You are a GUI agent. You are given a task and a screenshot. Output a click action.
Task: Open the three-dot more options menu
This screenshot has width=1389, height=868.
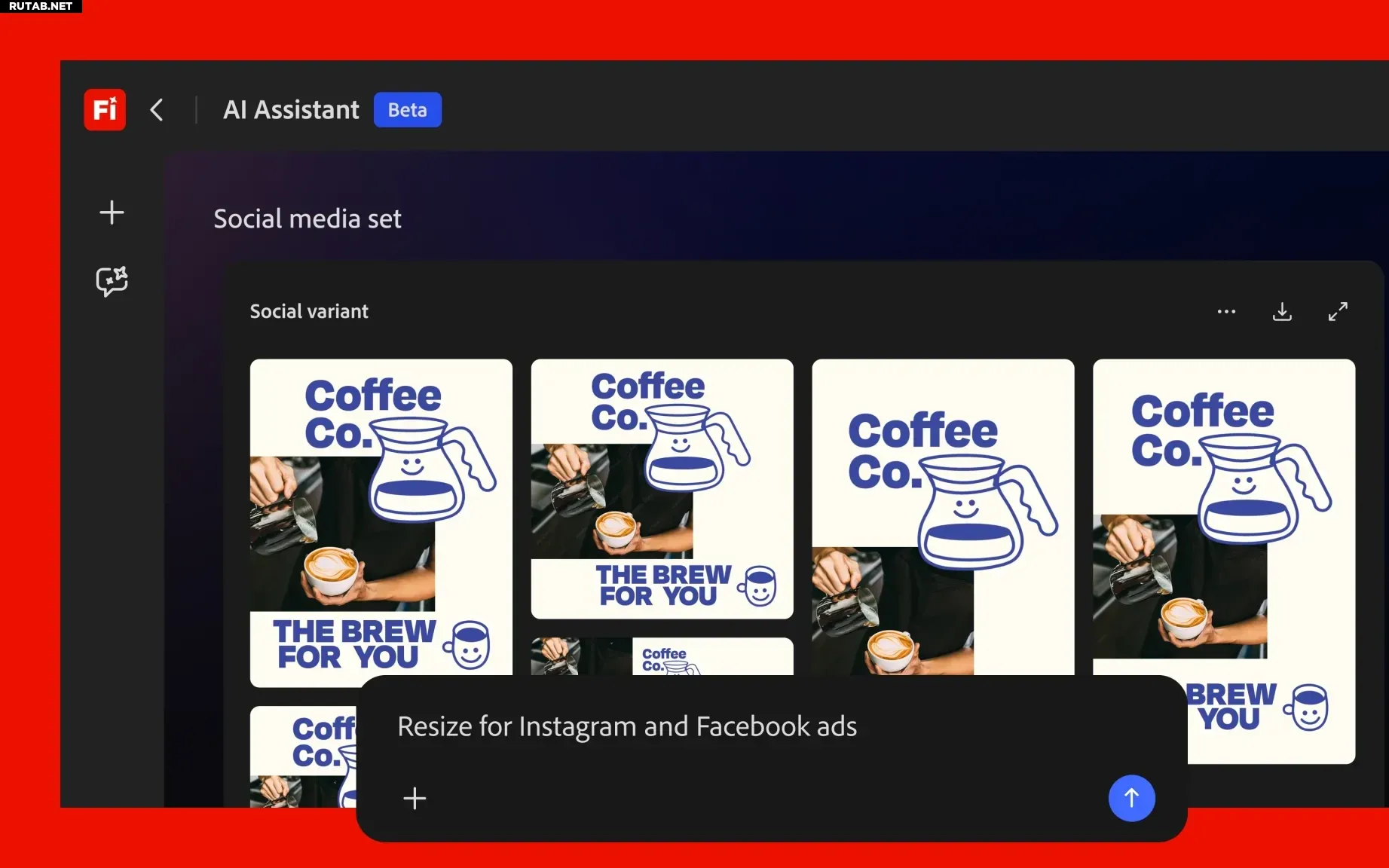[x=1226, y=311]
